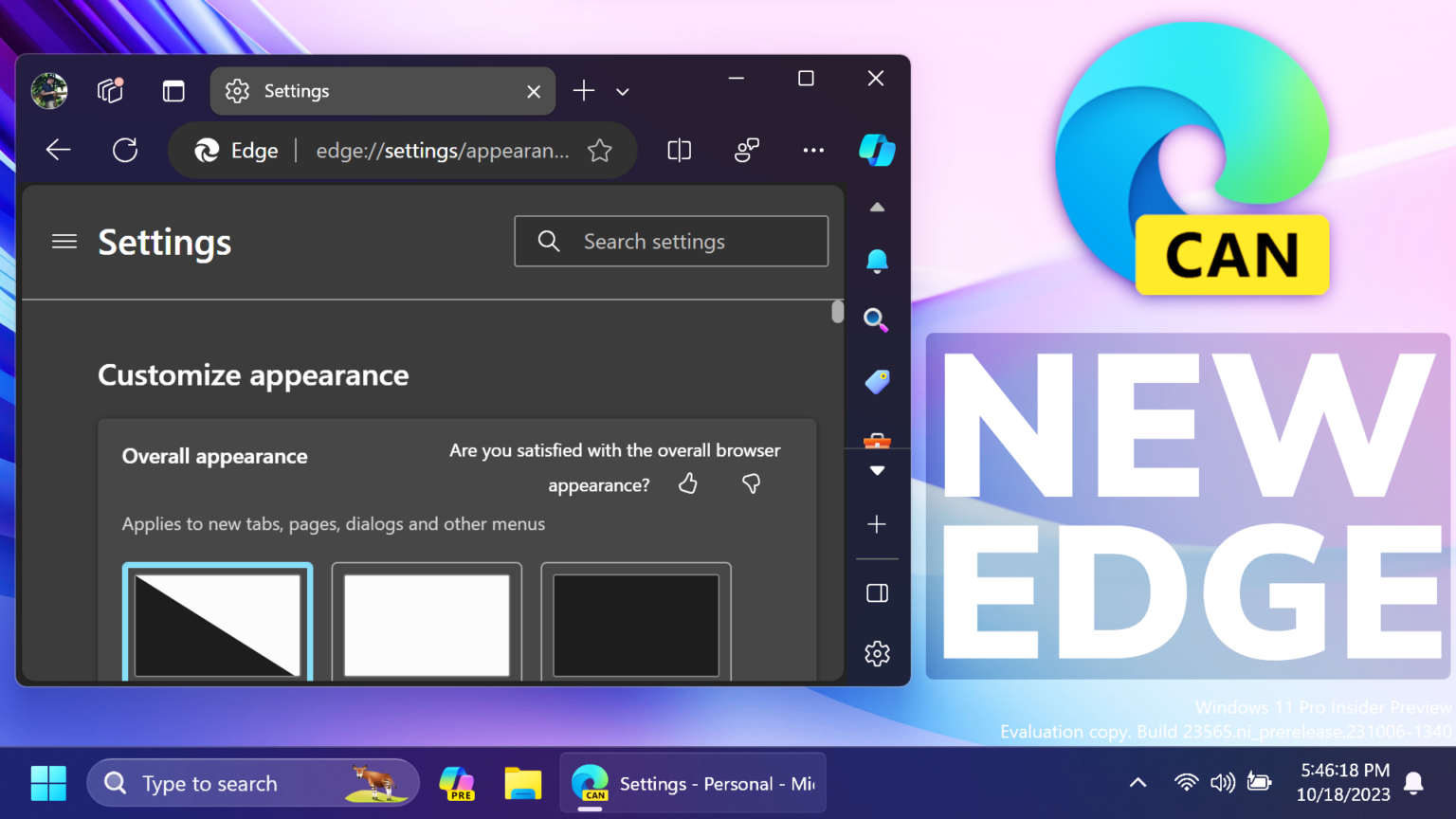Open the ellipsis settings menu
The image size is (1456, 819).
click(x=812, y=150)
